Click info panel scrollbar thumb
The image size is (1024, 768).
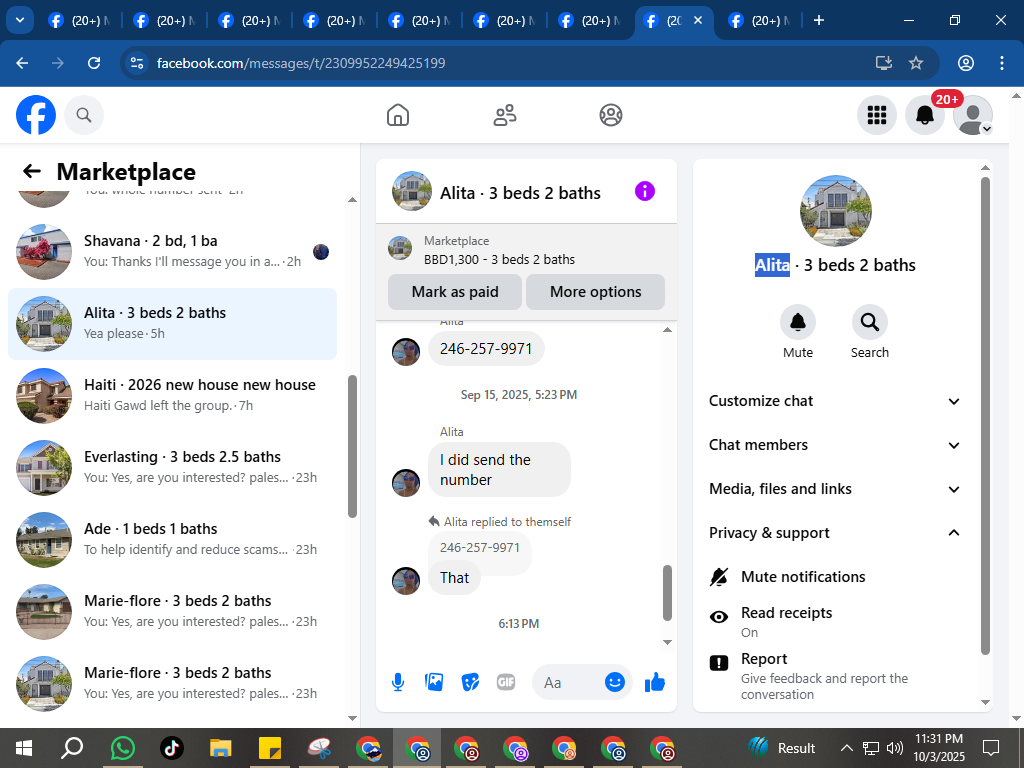click(985, 415)
